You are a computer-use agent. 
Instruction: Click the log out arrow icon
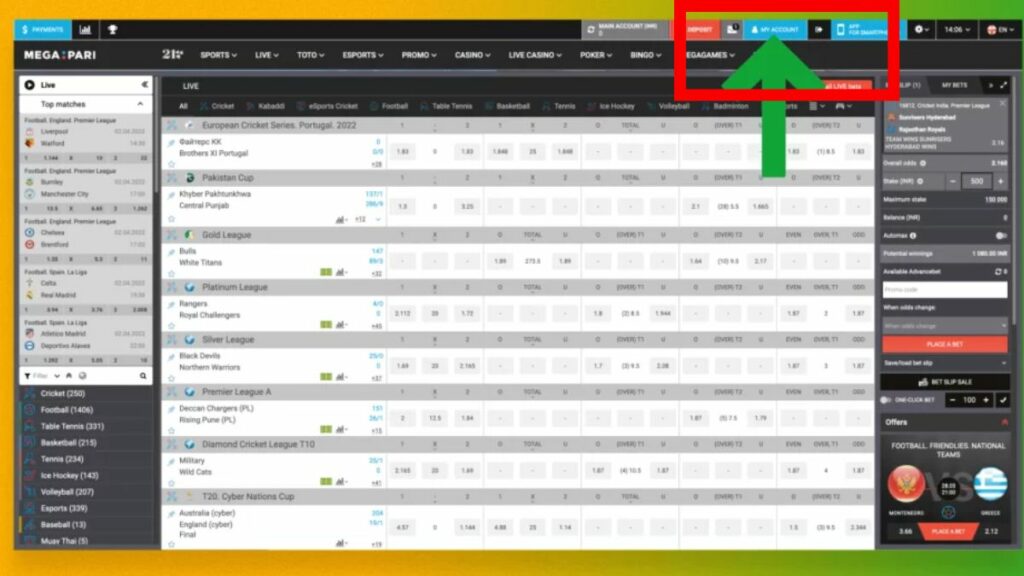(x=818, y=29)
